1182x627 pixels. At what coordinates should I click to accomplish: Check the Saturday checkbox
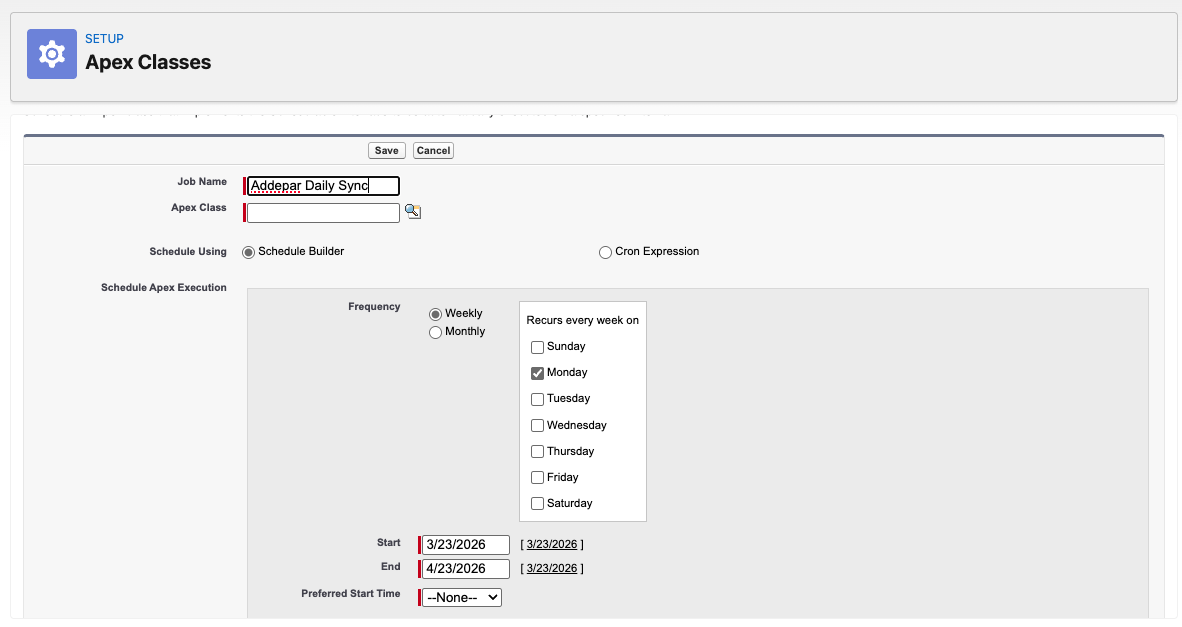[537, 503]
